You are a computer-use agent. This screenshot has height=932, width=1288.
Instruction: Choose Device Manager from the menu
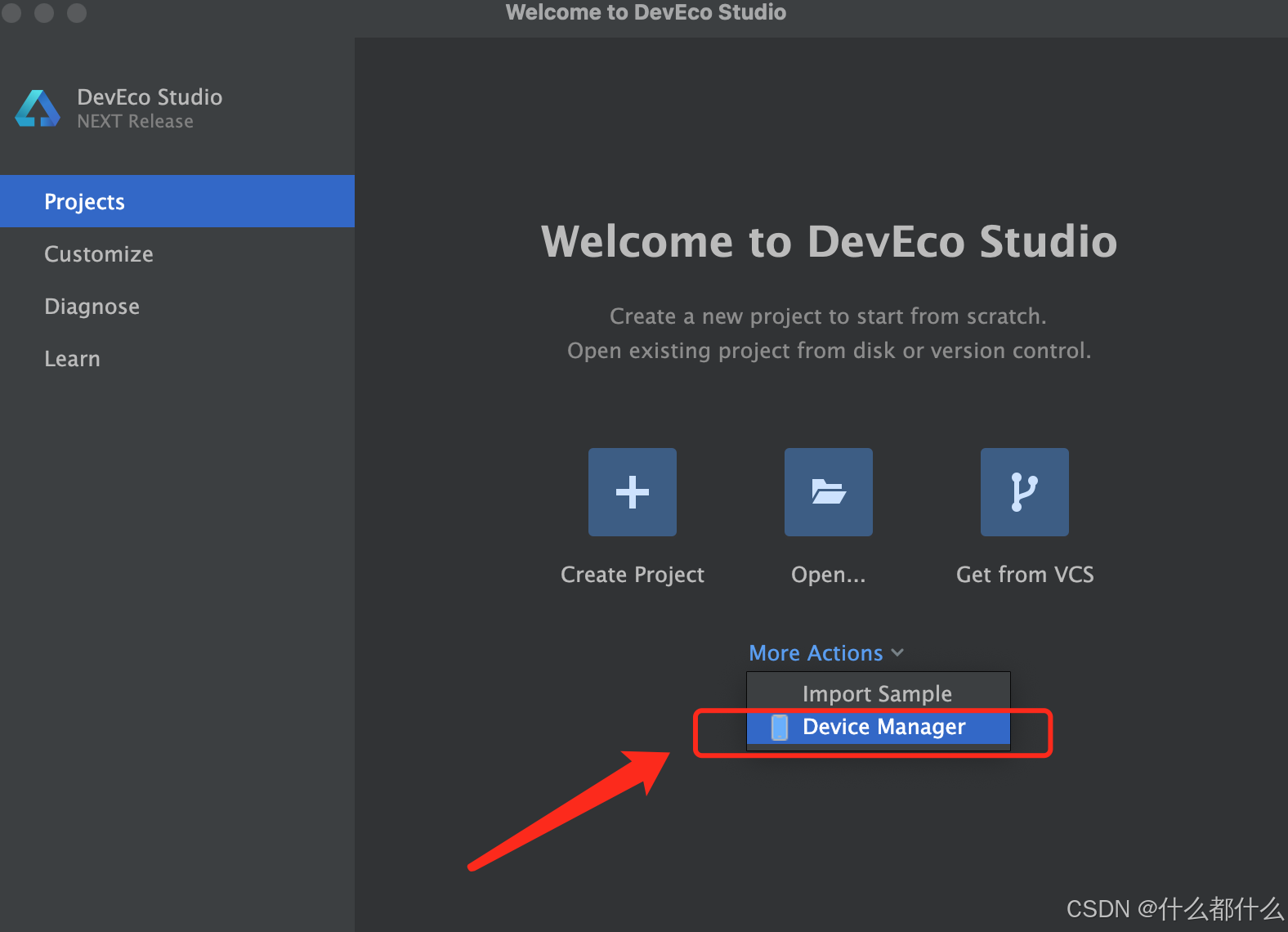(879, 727)
